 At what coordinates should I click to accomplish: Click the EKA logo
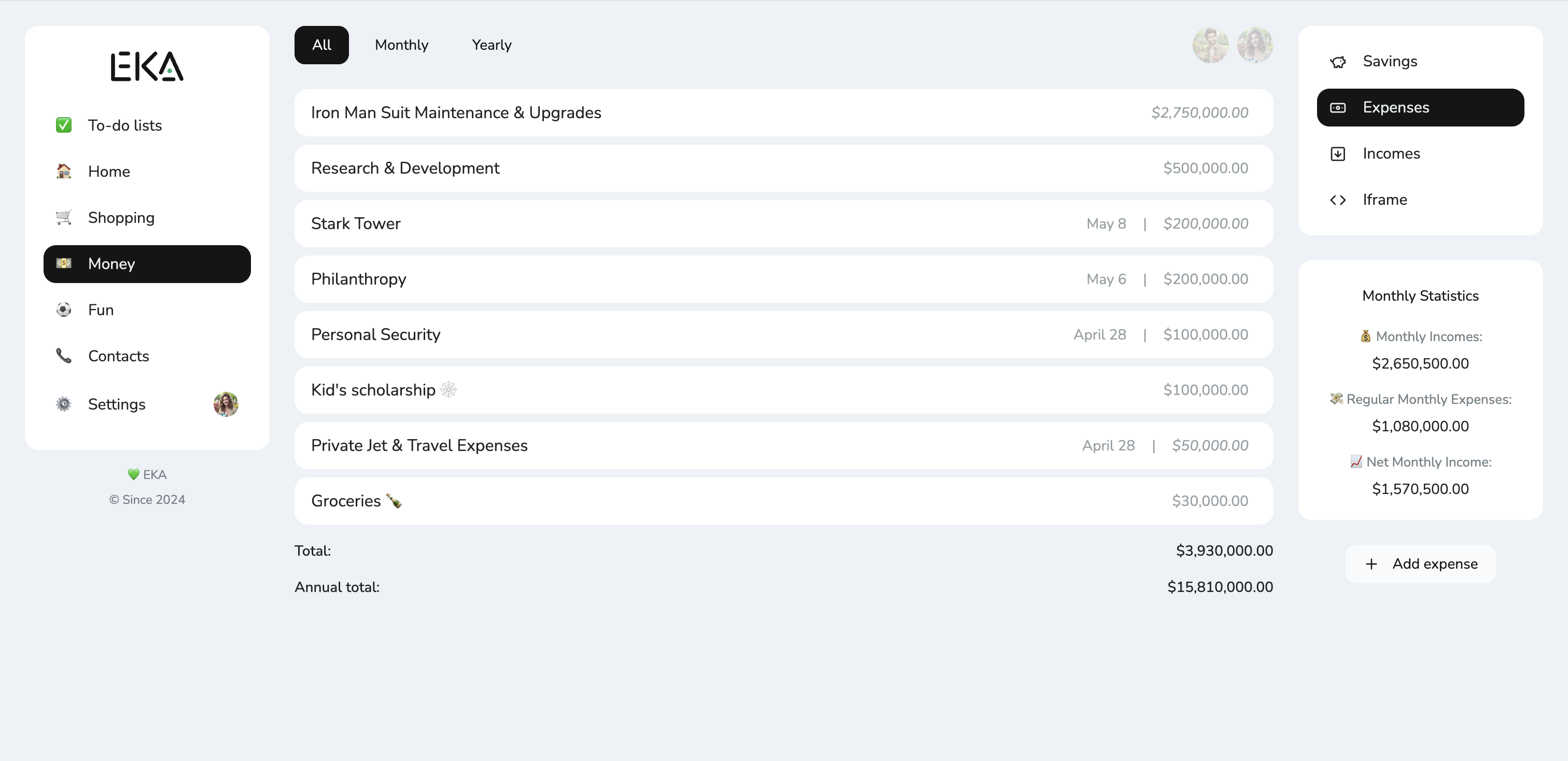pos(147,66)
